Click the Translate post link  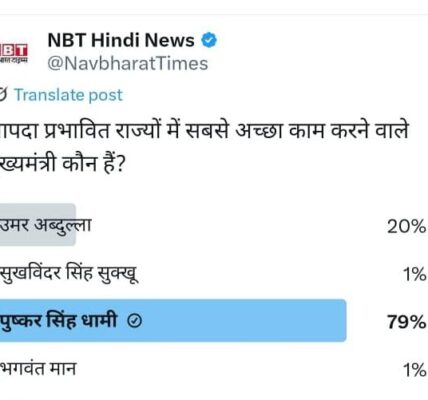click(x=68, y=95)
